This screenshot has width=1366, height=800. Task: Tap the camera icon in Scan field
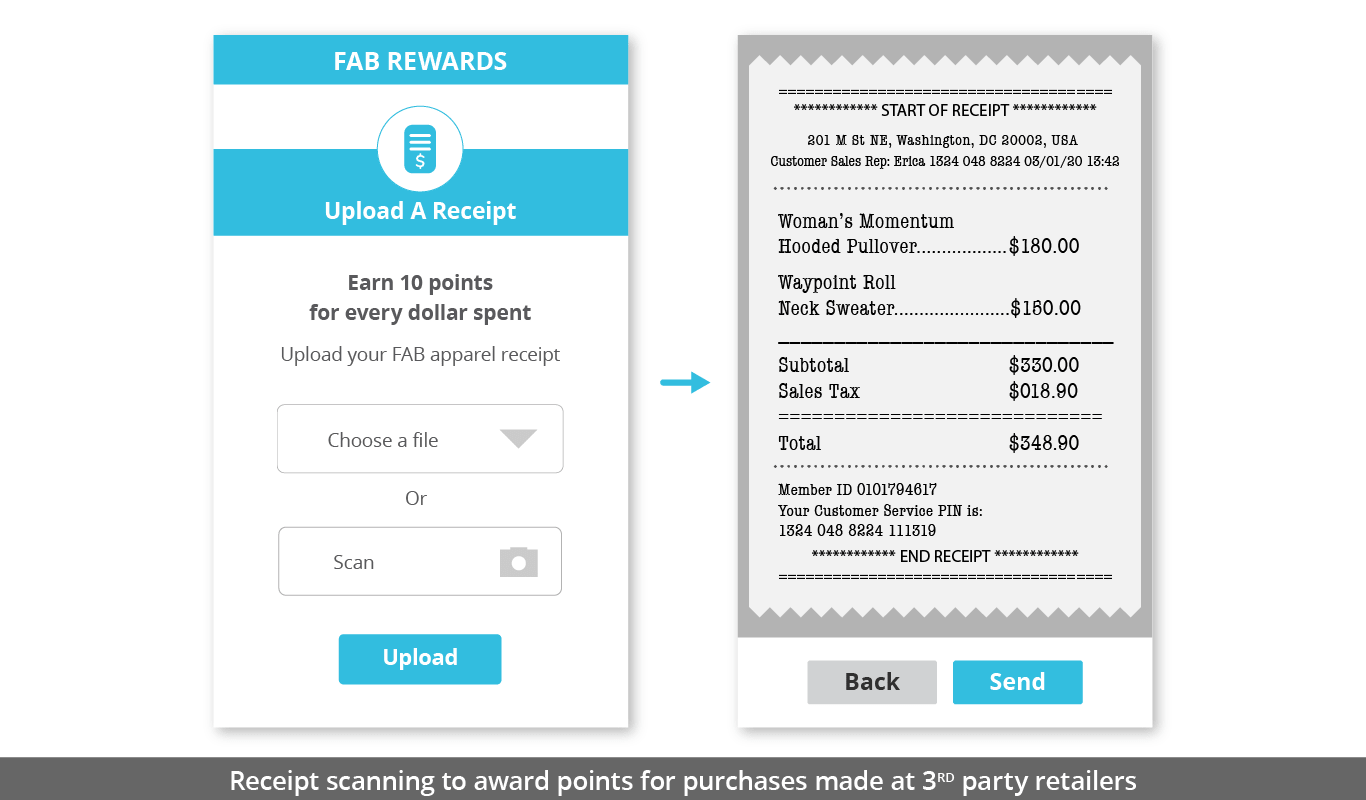click(x=518, y=562)
